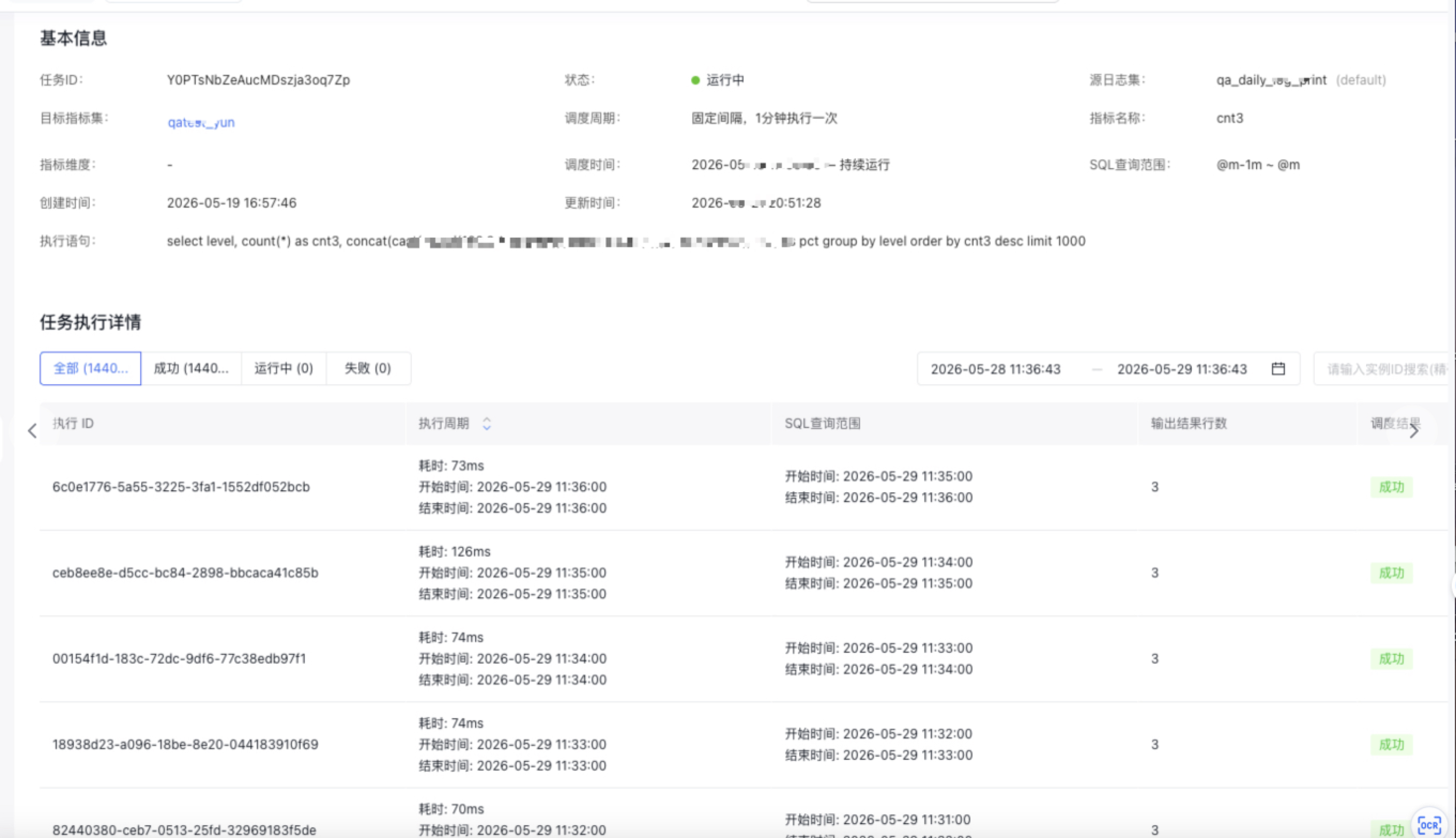Click creation time 2026-05-19 16:57:46

coord(232,203)
